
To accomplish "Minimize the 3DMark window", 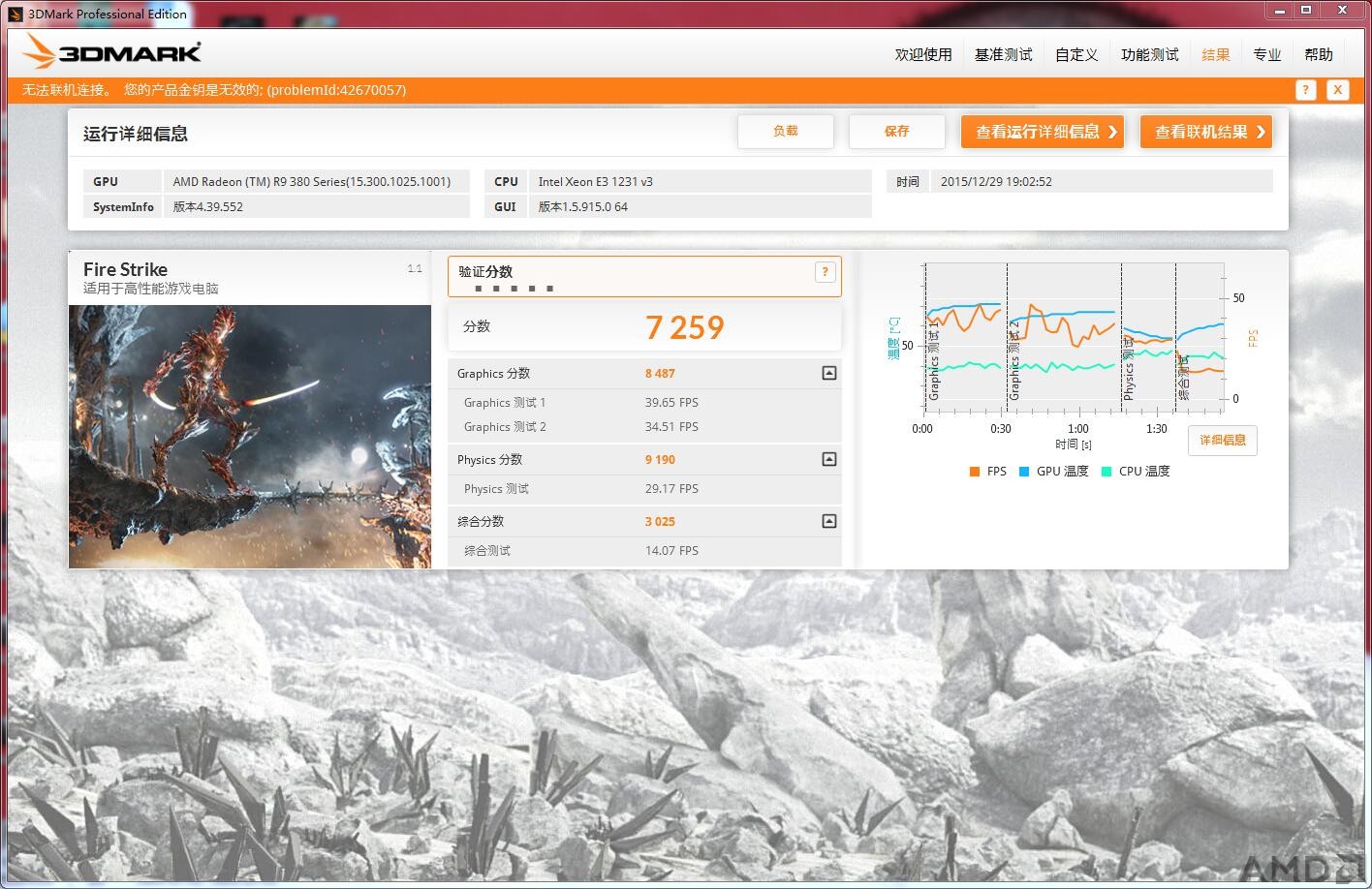I will (1278, 11).
